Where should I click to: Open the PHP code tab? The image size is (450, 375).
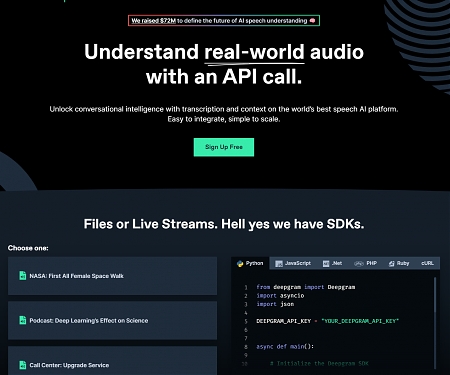(365, 263)
